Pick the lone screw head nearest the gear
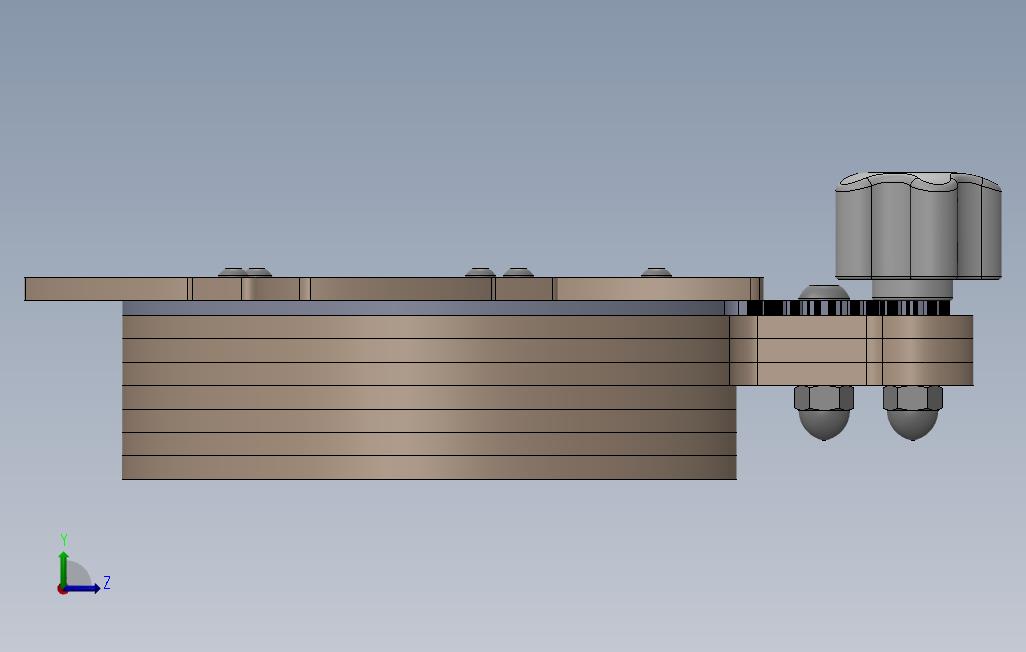The image size is (1026, 652). [656, 272]
